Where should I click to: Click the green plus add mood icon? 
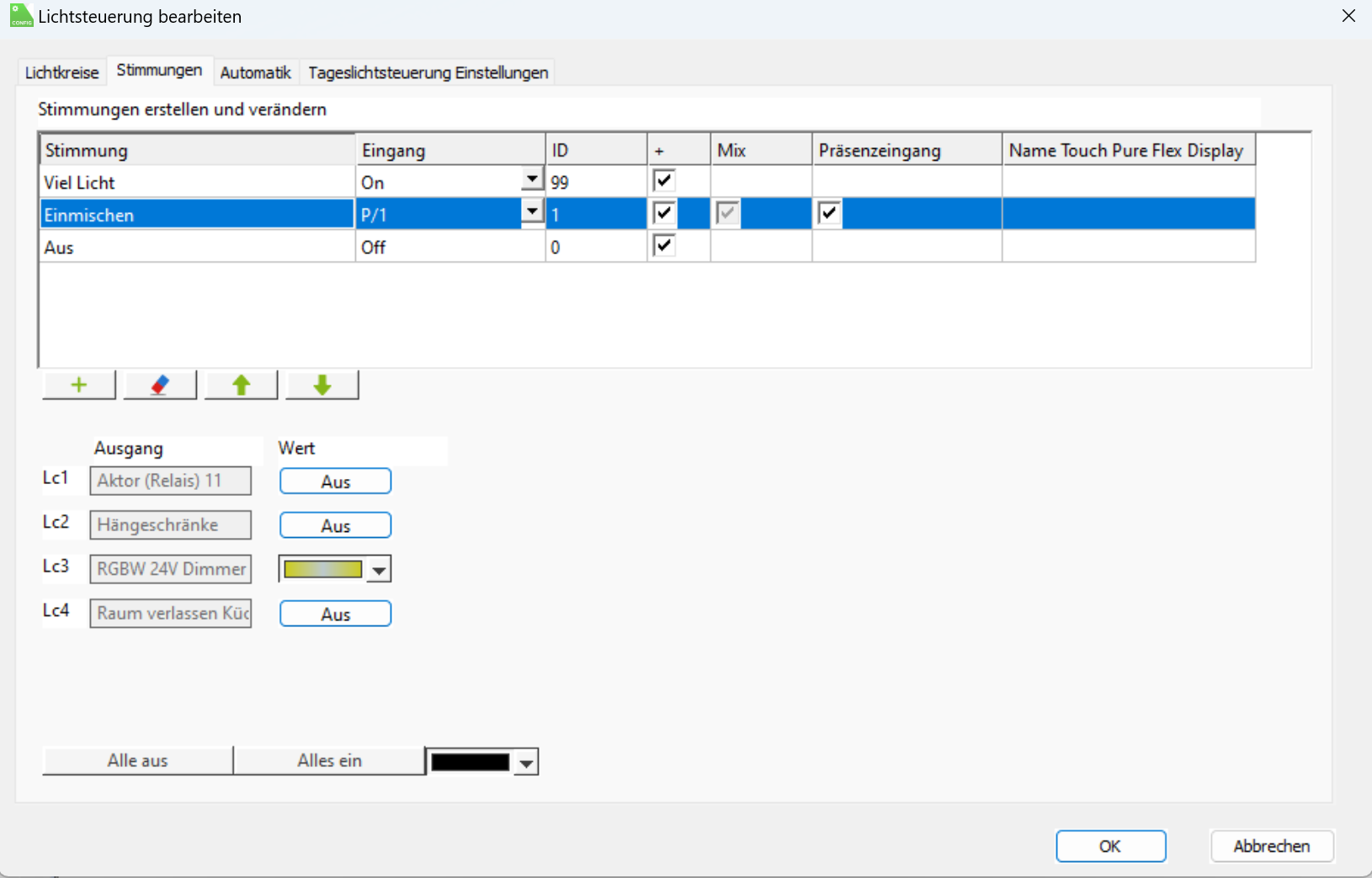(79, 386)
